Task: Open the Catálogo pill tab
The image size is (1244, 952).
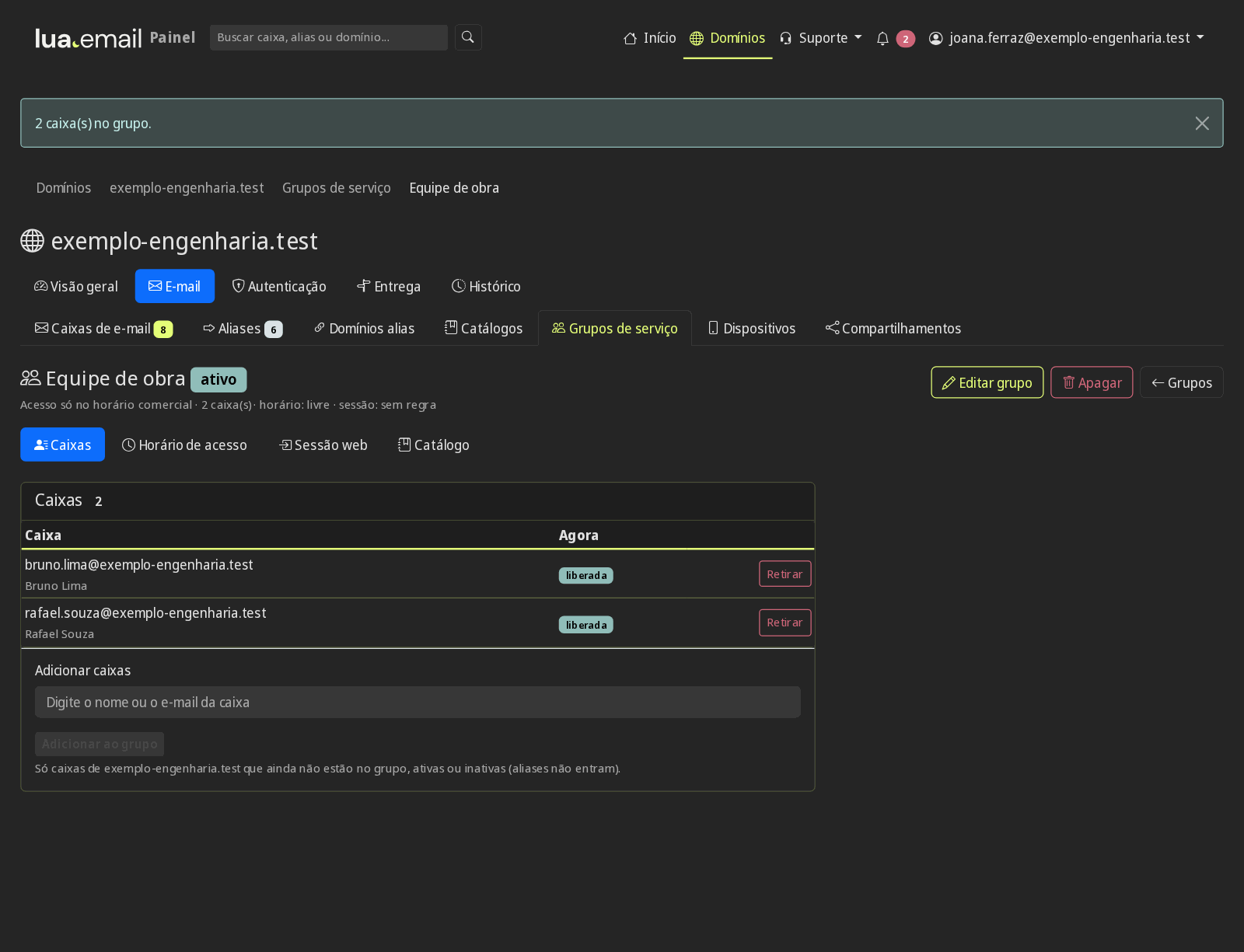Action: pyautogui.click(x=434, y=445)
